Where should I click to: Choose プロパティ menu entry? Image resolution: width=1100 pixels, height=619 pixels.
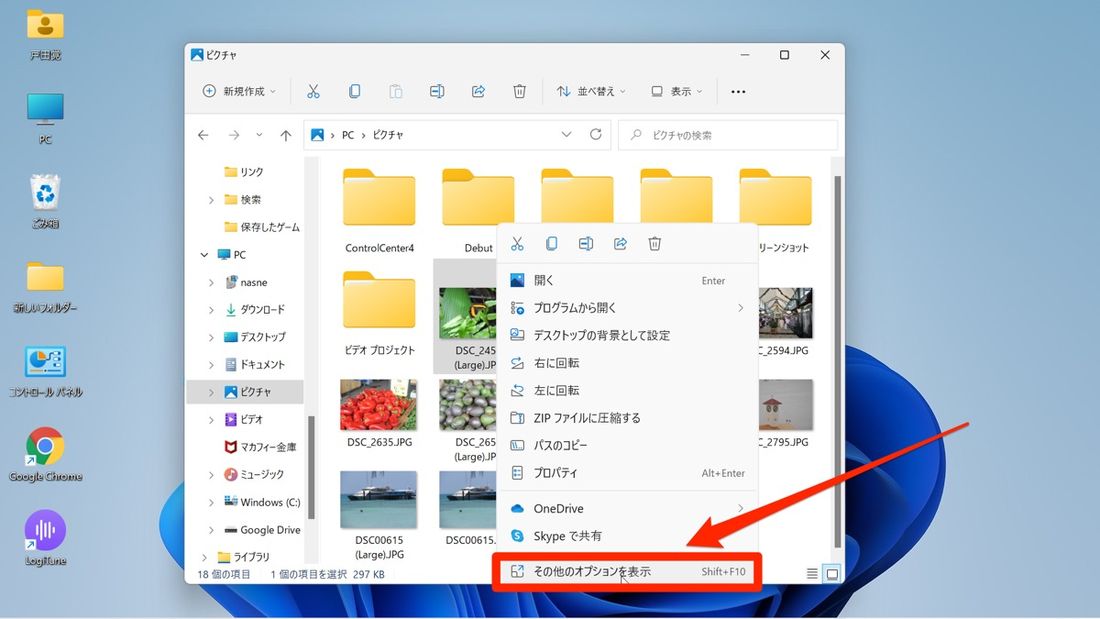[627, 473]
